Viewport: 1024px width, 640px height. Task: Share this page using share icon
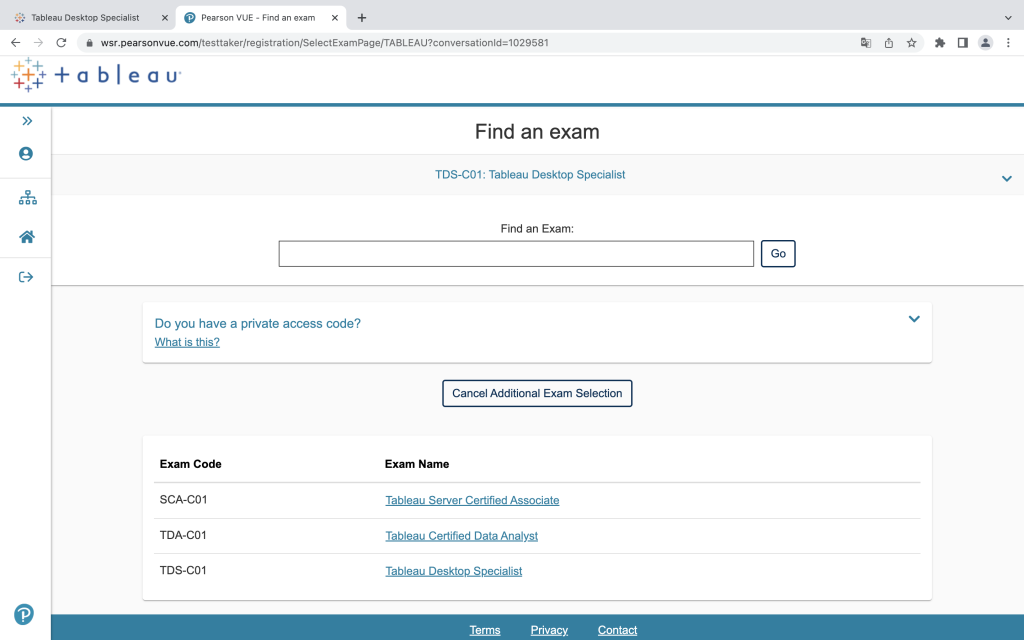[x=889, y=43]
